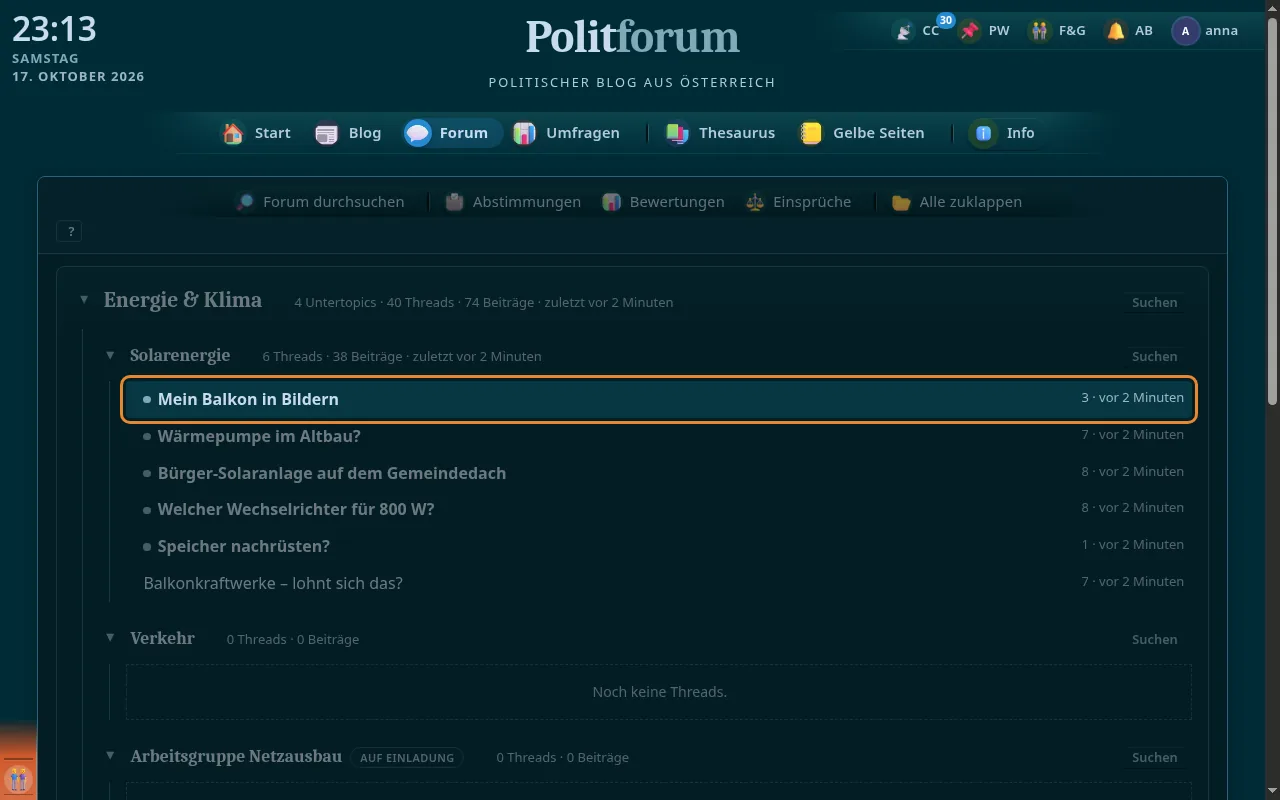Click the Noch keine Threads. placeholder under Verkehr
The image size is (1280, 800).
click(x=659, y=692)
